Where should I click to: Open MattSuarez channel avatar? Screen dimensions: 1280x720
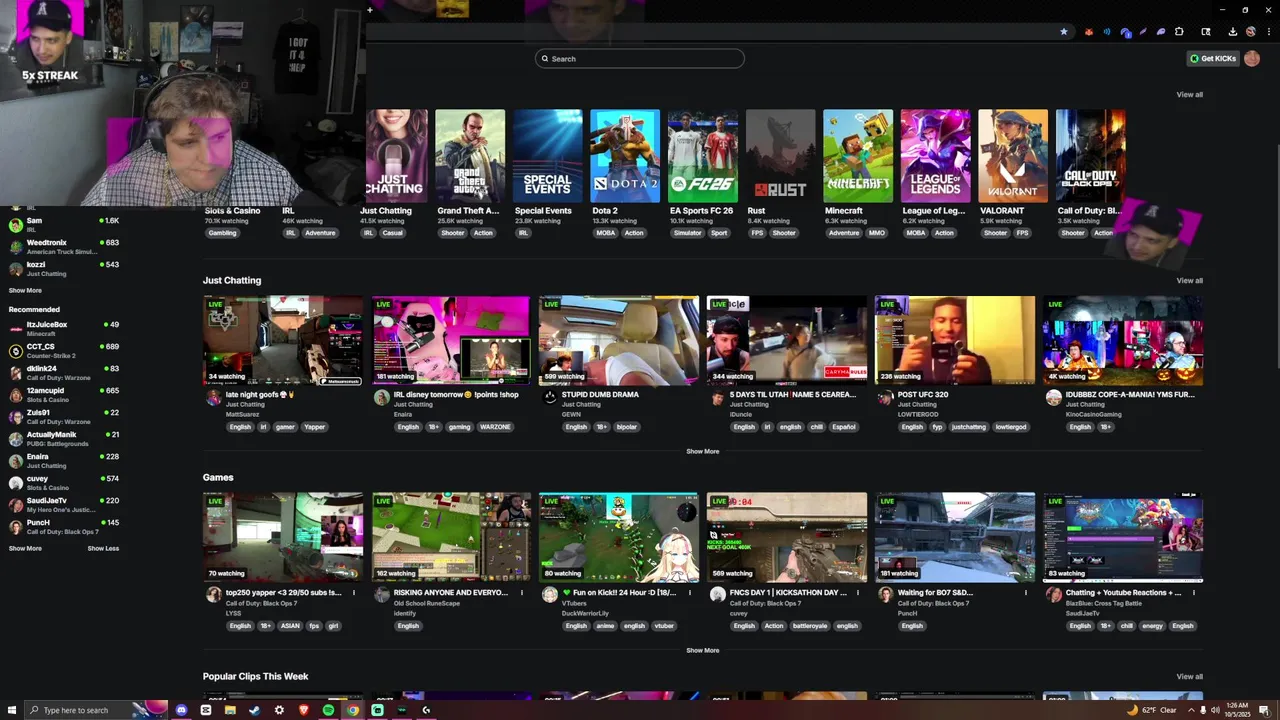pos(213,397)
